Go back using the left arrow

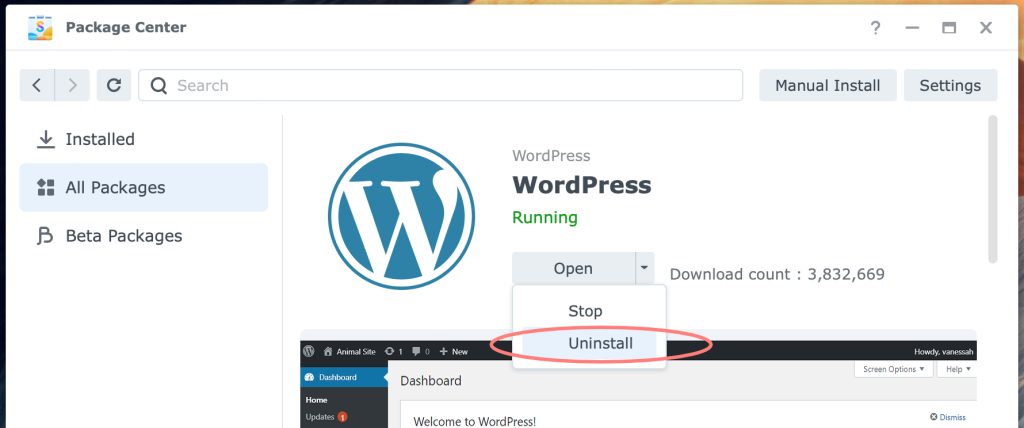(37, 86)
